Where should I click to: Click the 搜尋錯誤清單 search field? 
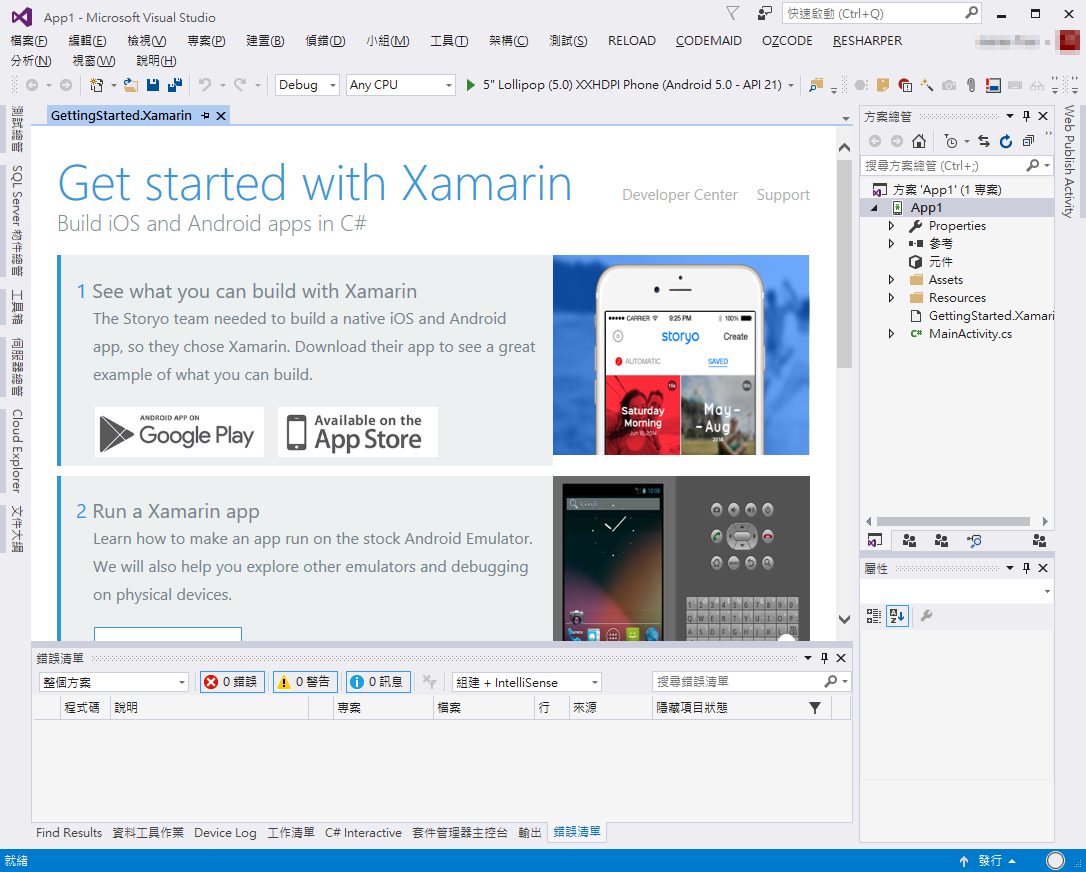click(x=750, y=682)
